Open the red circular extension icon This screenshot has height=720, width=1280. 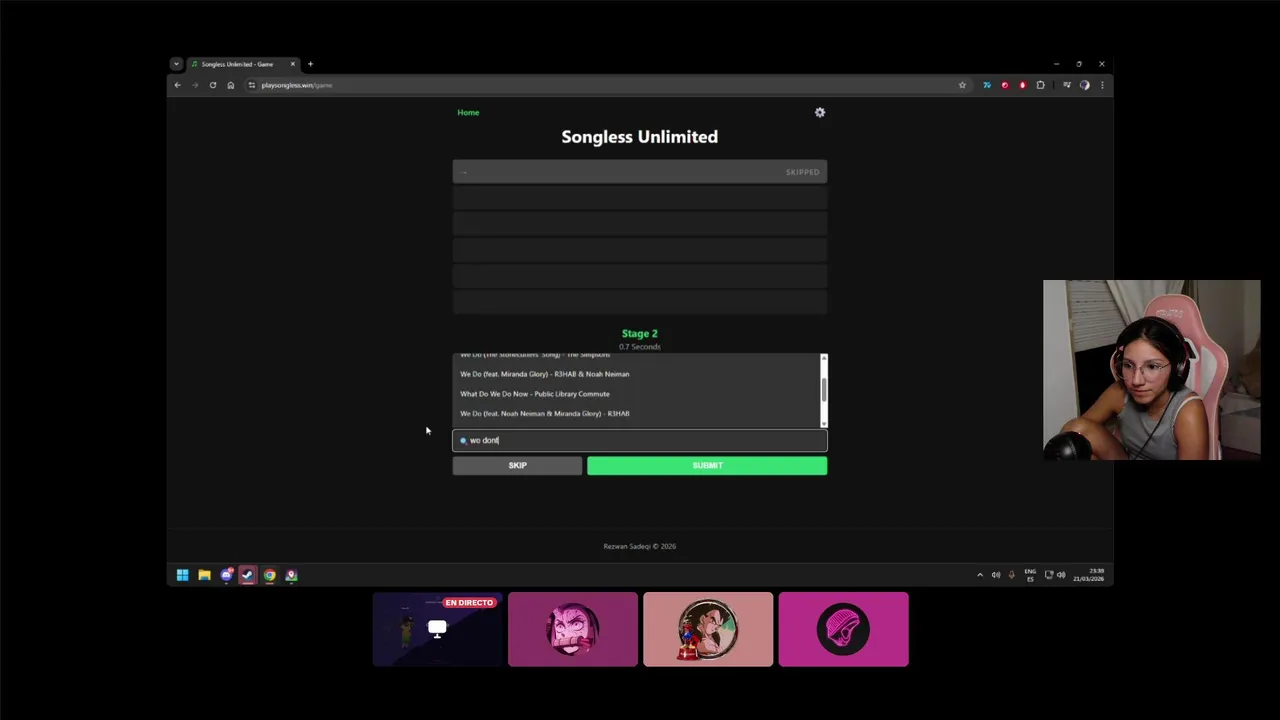tap(1005, 85)
